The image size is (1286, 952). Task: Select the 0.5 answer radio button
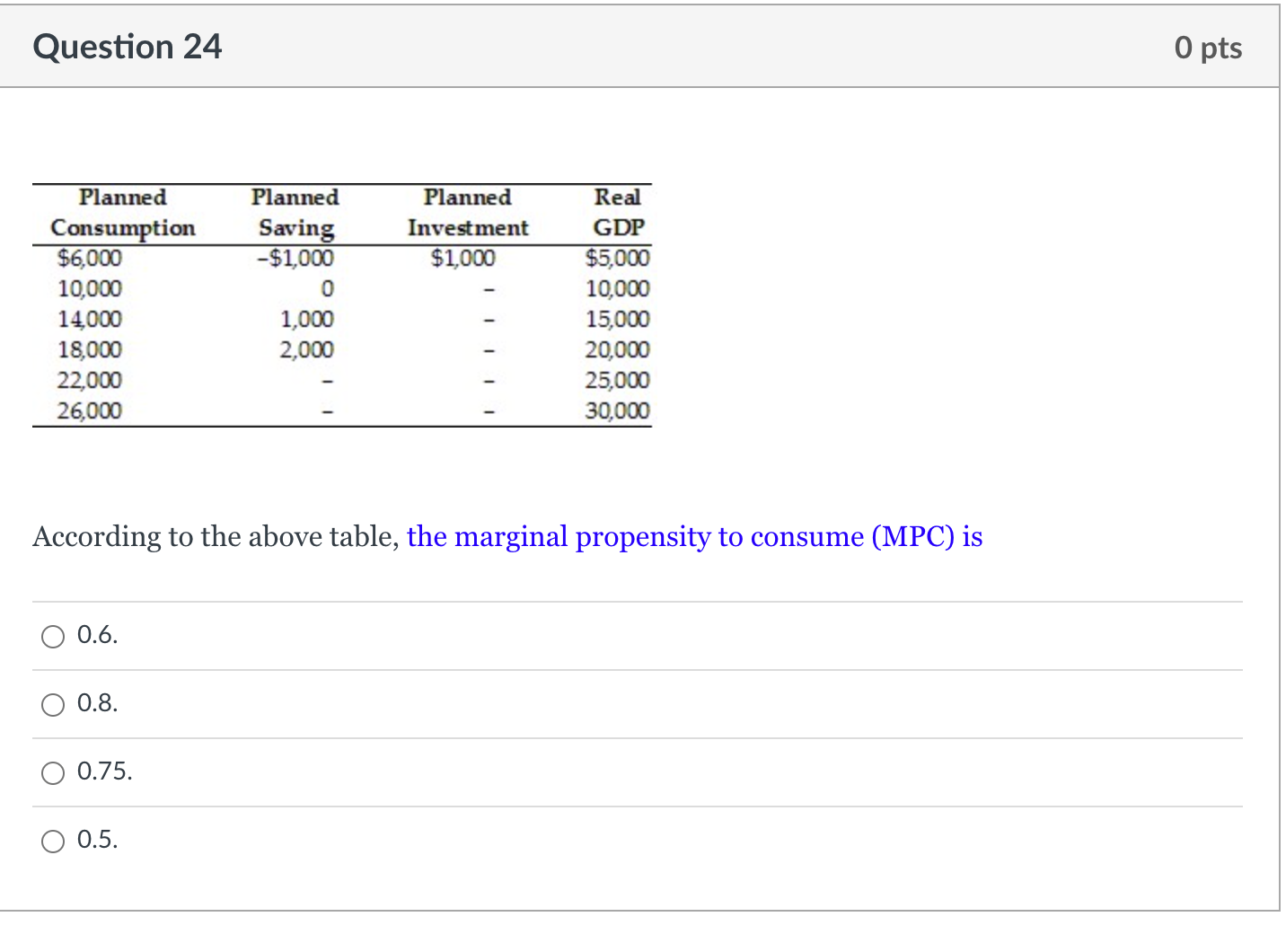(52, 842)
